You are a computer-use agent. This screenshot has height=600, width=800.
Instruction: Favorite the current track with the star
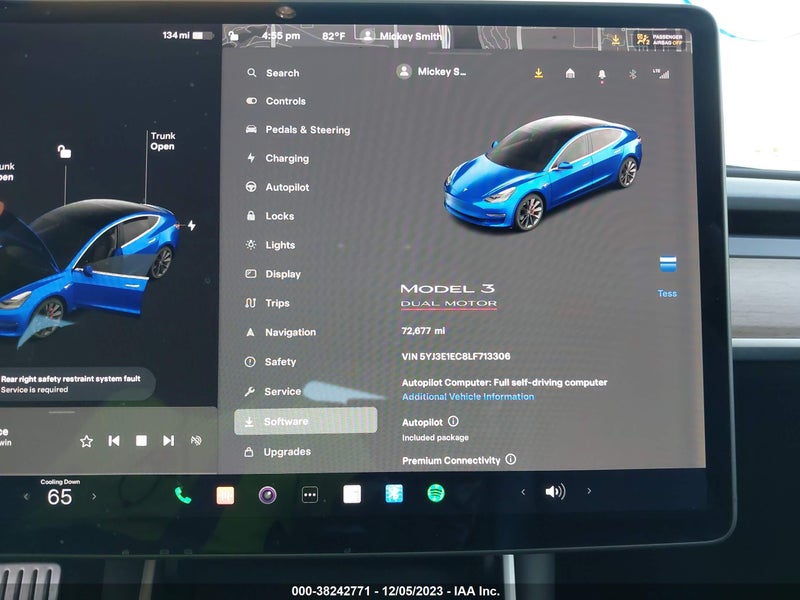coord(86,441)
